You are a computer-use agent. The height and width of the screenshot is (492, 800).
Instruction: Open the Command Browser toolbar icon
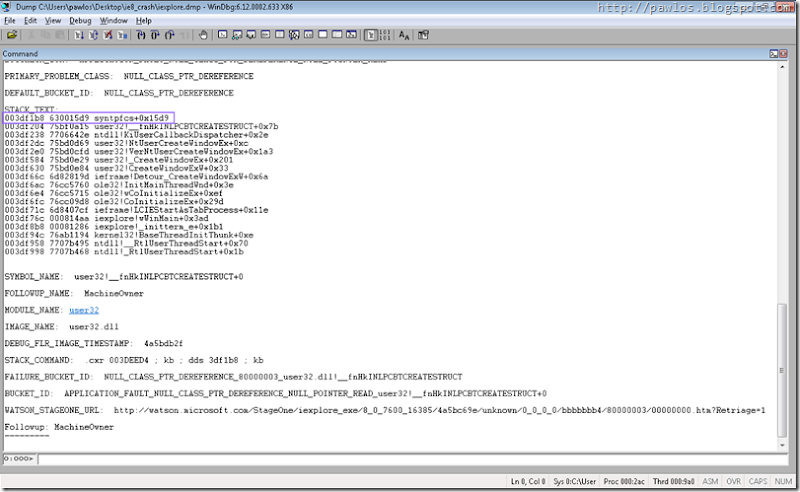pos(352,35)
